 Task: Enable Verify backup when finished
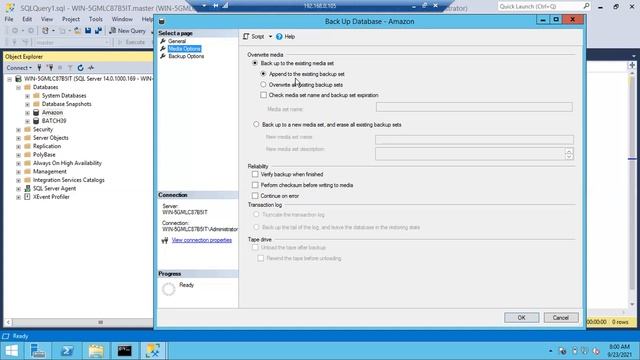(x=255, y=174)
